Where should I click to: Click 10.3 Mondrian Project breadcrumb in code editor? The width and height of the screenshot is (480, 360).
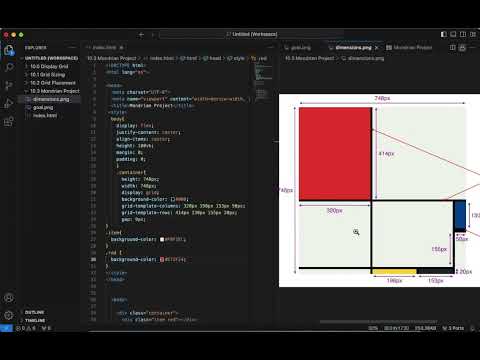112,58
